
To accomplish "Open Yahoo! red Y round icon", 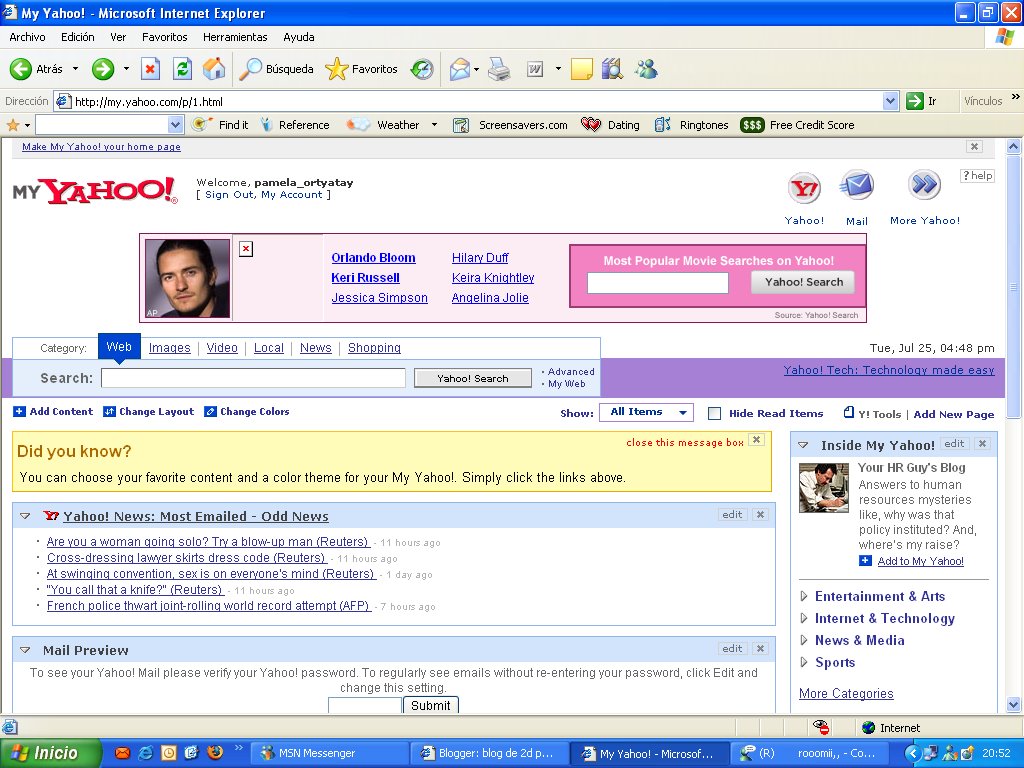I will (x=804, y=189).
